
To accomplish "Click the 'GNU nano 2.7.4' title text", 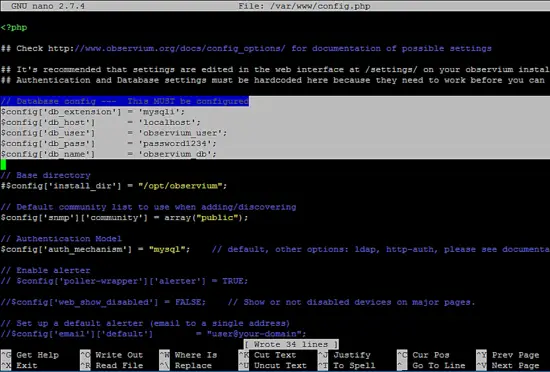I will click(x=48, y=6).
